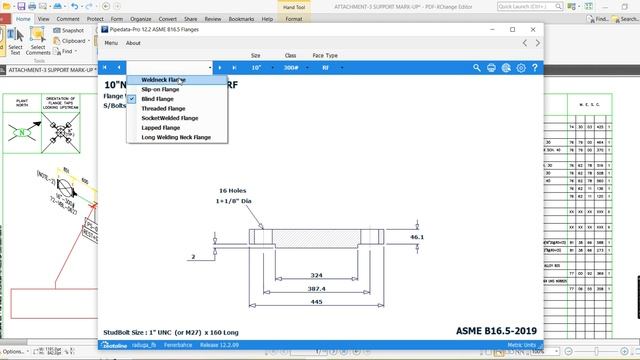This screenshot has width=640, height=360.
Task: Click the 445 outside diameter dimension
Action: coord(316,302)
